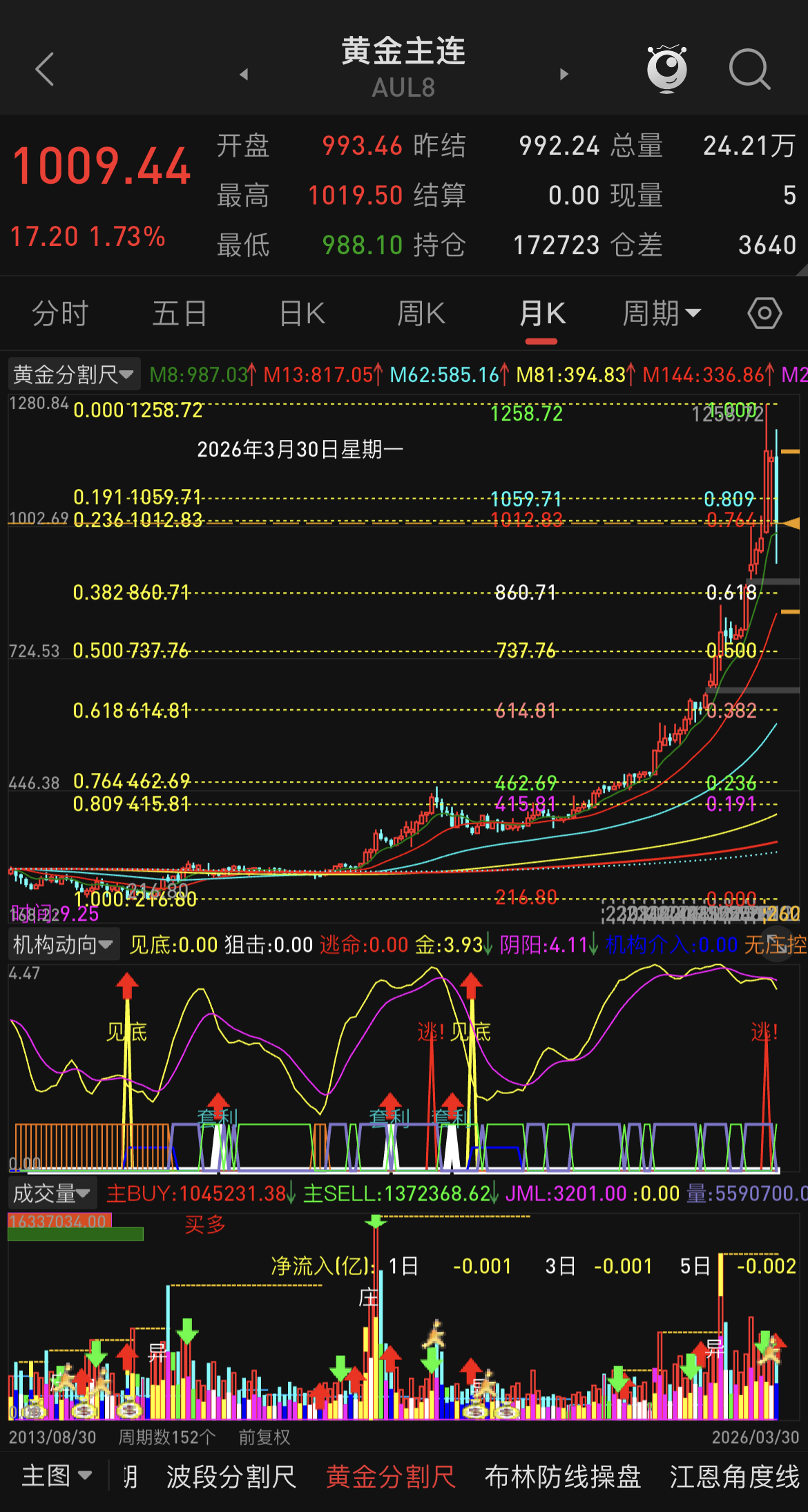The width and height of the screenshot is (808, 1512).
Task: Open chart settings hexagon icon
Action: [764, 314]
